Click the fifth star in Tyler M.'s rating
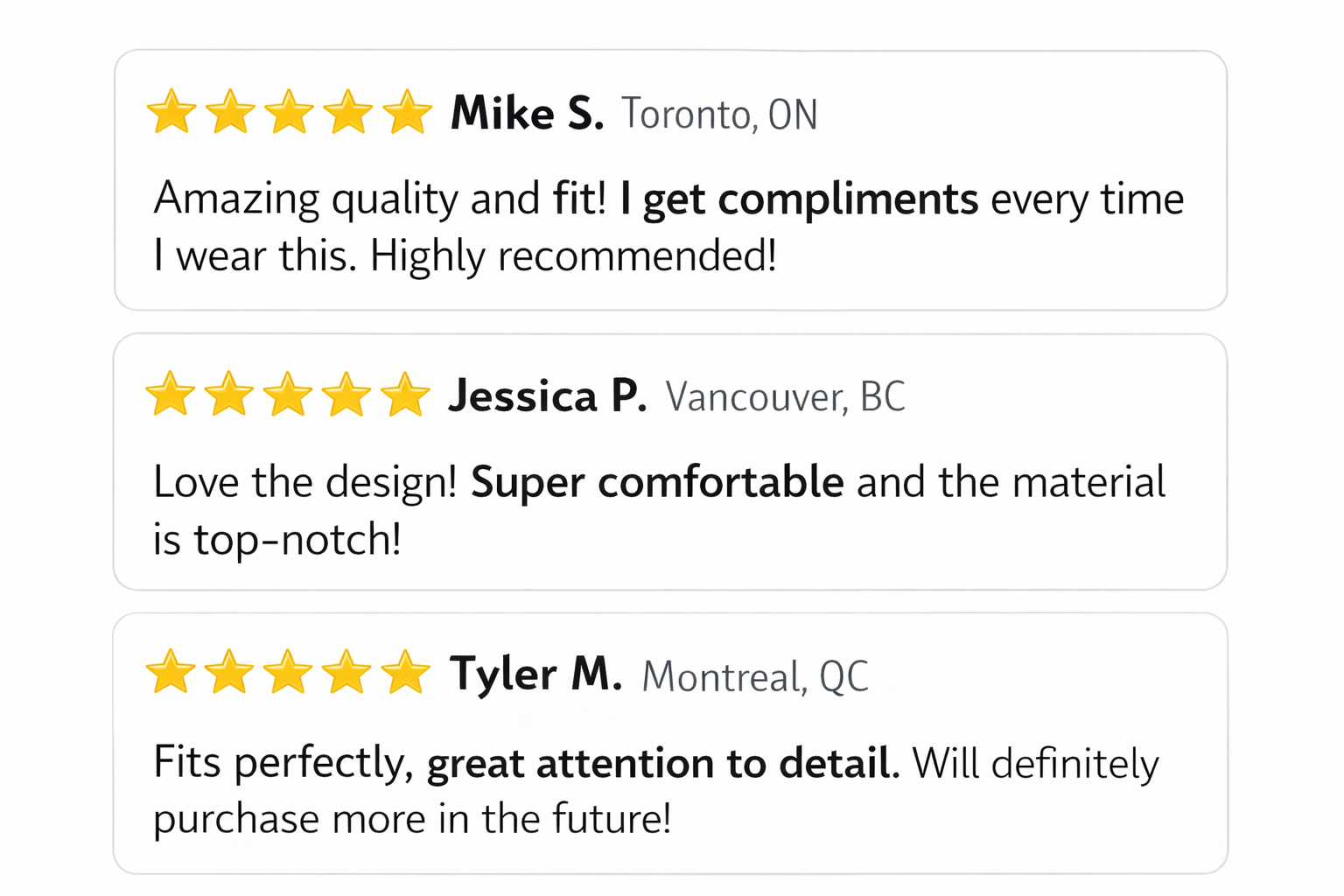 click(405, 673)
